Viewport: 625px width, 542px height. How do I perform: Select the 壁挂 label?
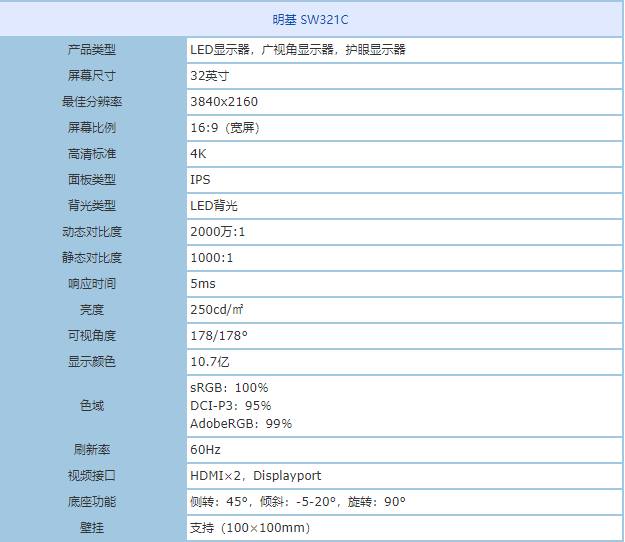pyautogui.click(x=92, y=528)
